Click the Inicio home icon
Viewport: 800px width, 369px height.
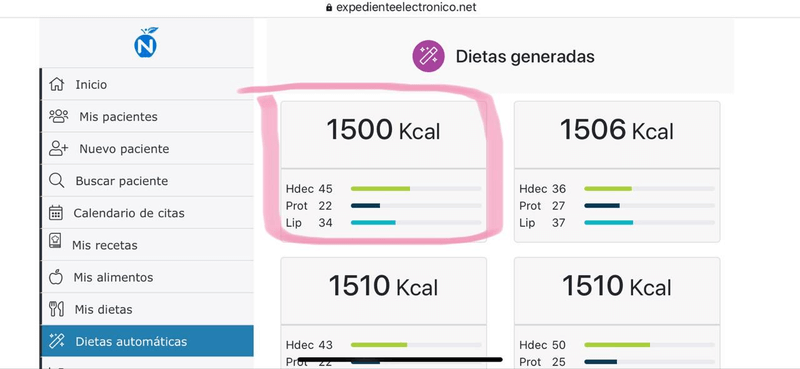[x=56, y=84]
